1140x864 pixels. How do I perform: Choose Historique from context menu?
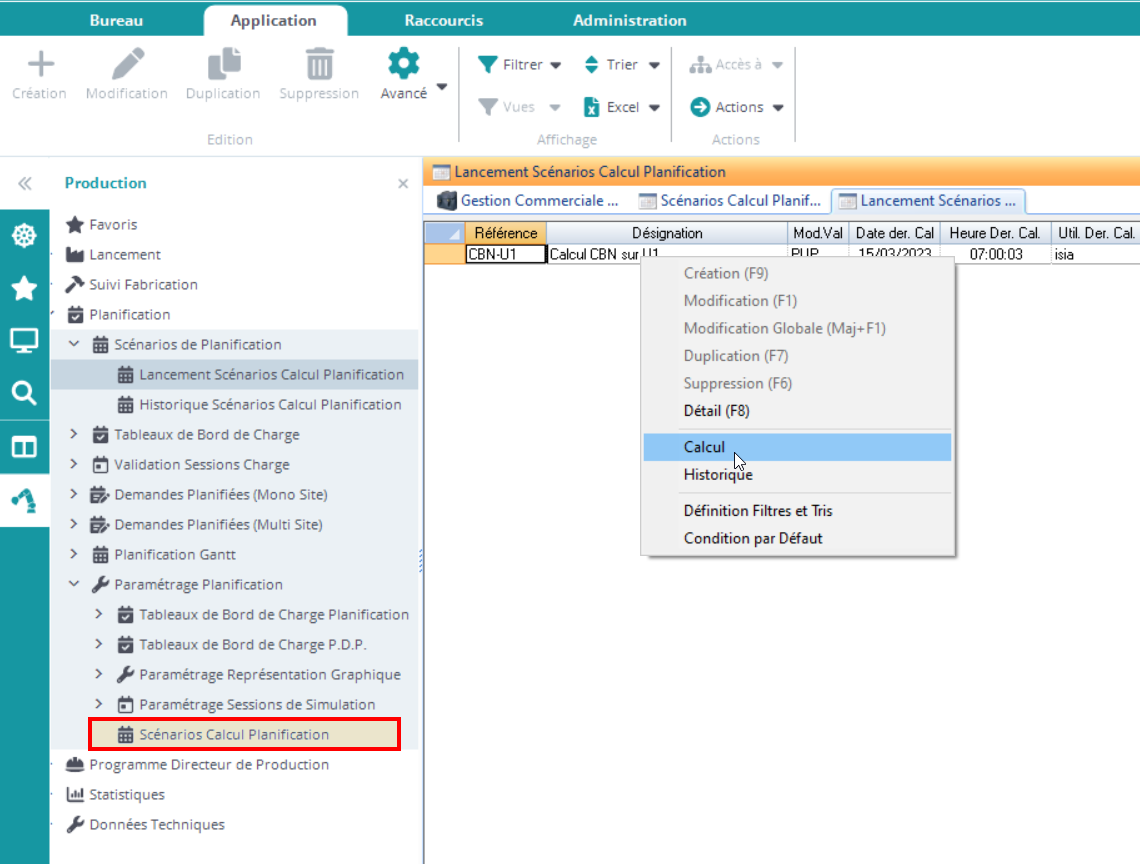pyautogui.click(x=717, y=475)
